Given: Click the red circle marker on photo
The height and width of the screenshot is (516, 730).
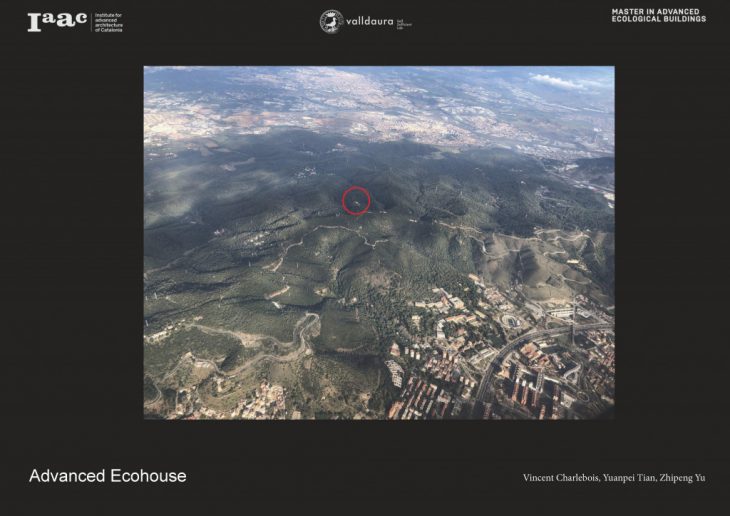Looking at the screenshot, I should [x=356, y=200].
